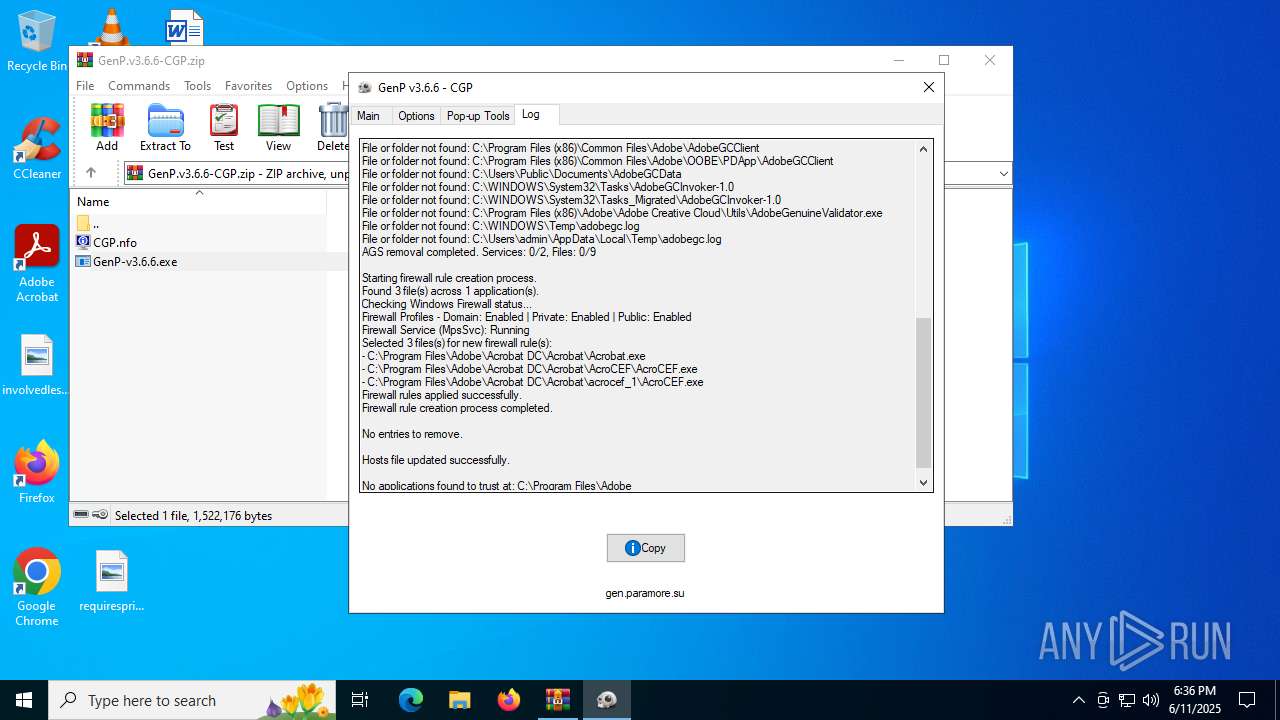
Task: Open the Favorites menu in WinRAR
Action: (x=248, y=86)
